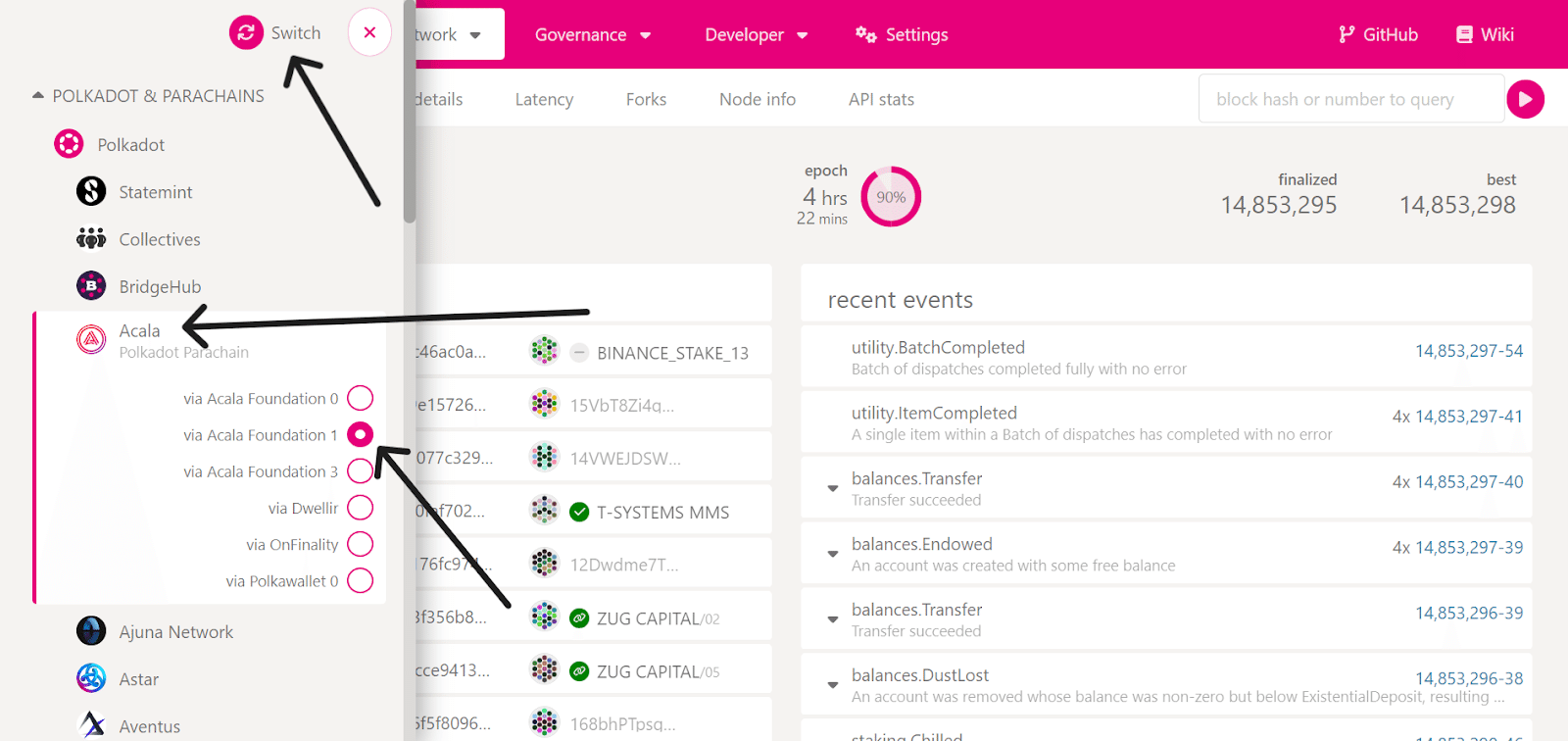Click the 14VWEJDSW validator identicon

point(544,456)
